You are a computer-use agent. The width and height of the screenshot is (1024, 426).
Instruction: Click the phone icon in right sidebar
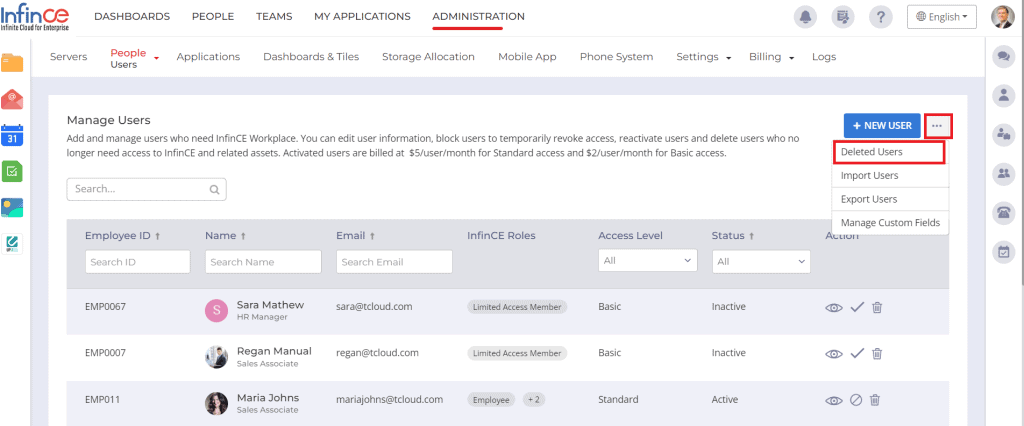(x=1003, y=212)
